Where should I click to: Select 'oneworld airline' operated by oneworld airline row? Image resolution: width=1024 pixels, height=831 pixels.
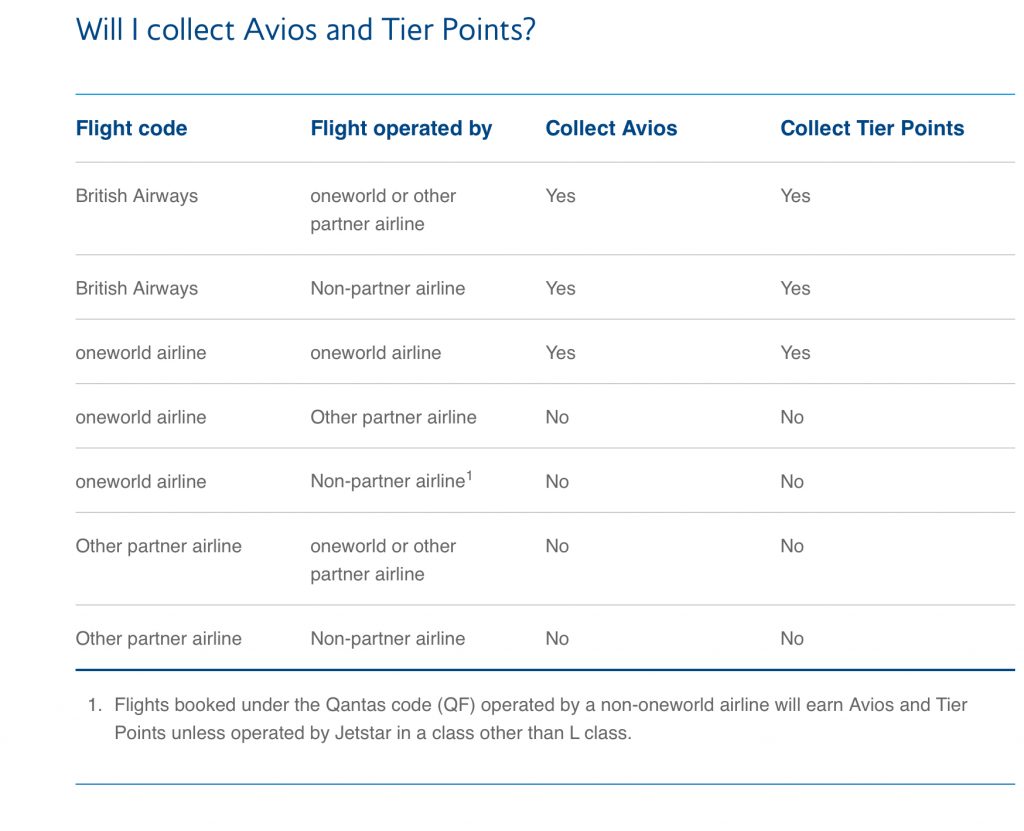tap(140, 353)
